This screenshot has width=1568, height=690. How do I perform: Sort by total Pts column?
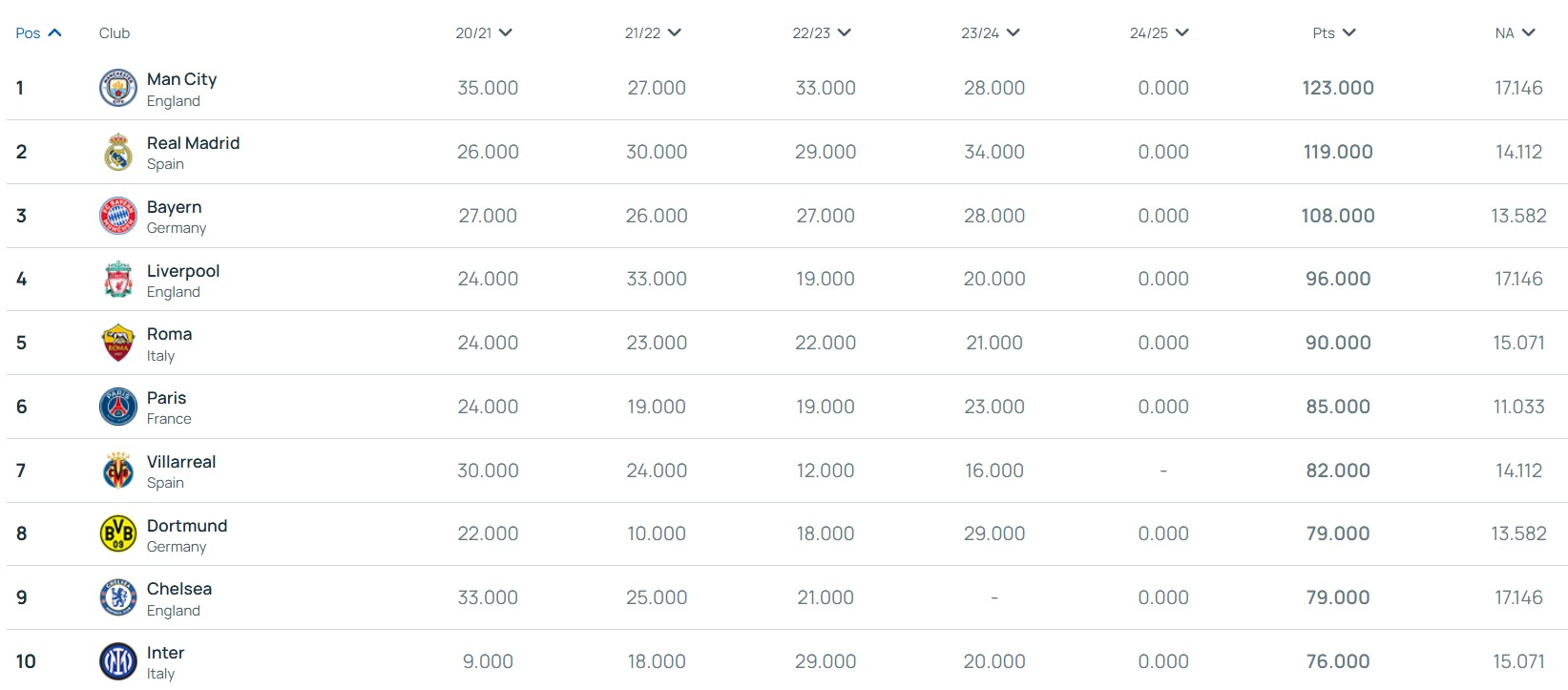1333,33
